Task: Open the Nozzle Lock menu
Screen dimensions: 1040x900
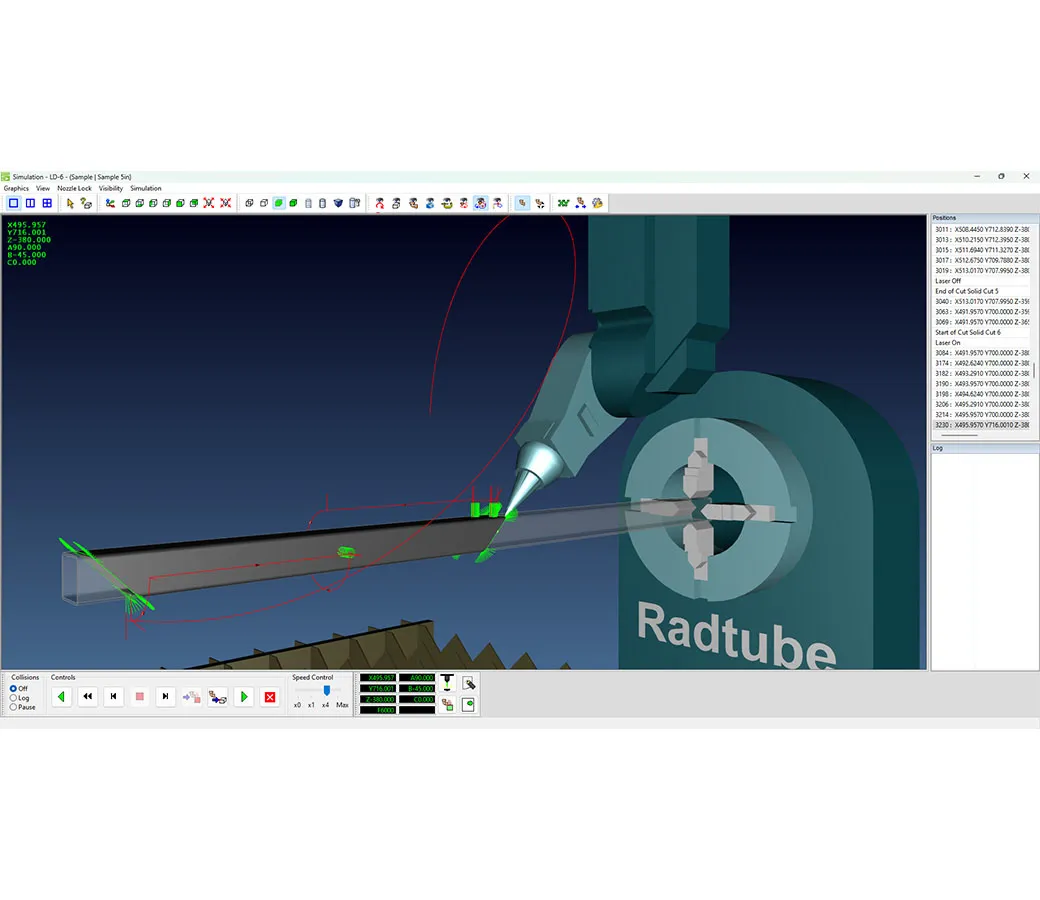Action: click(x=74, y=188)
